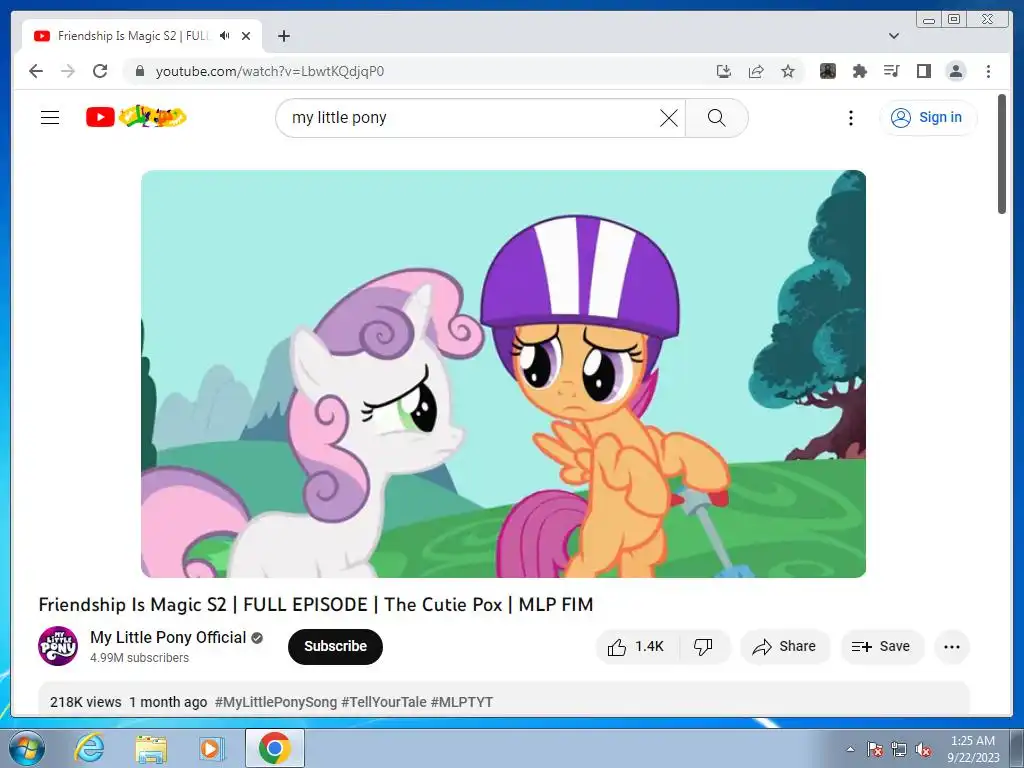Image resolution: width=1024 pixels, height=768 pixels.
Task: Open the My Little Pony channel avatar
Action: tap(58, 646)
